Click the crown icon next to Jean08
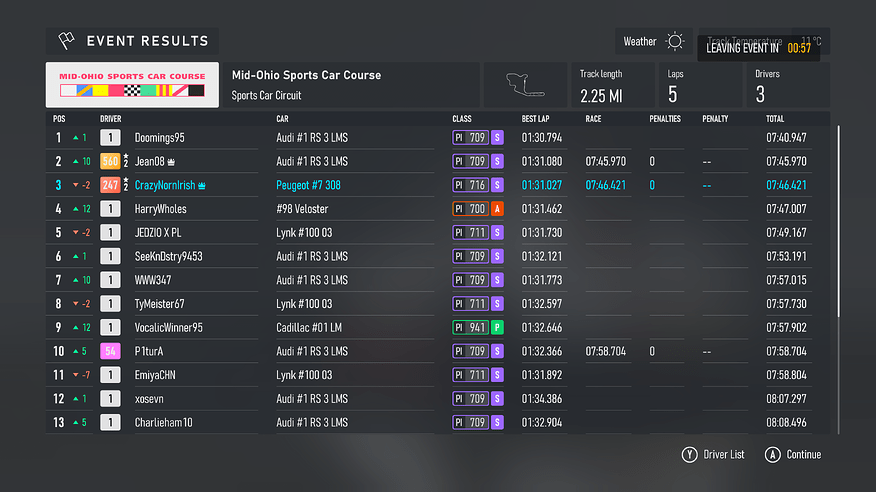This screenshot has height=492, width=876. click(171, 162)
